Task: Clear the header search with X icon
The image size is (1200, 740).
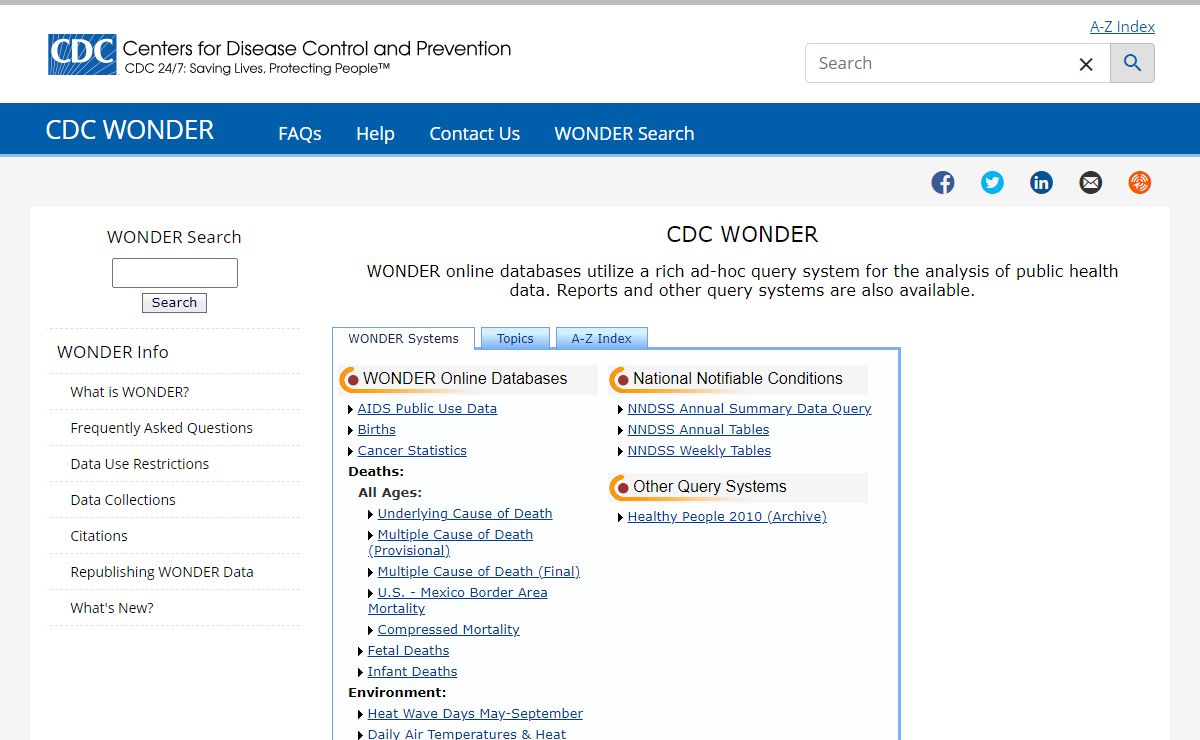Action: click(1086, 64)
